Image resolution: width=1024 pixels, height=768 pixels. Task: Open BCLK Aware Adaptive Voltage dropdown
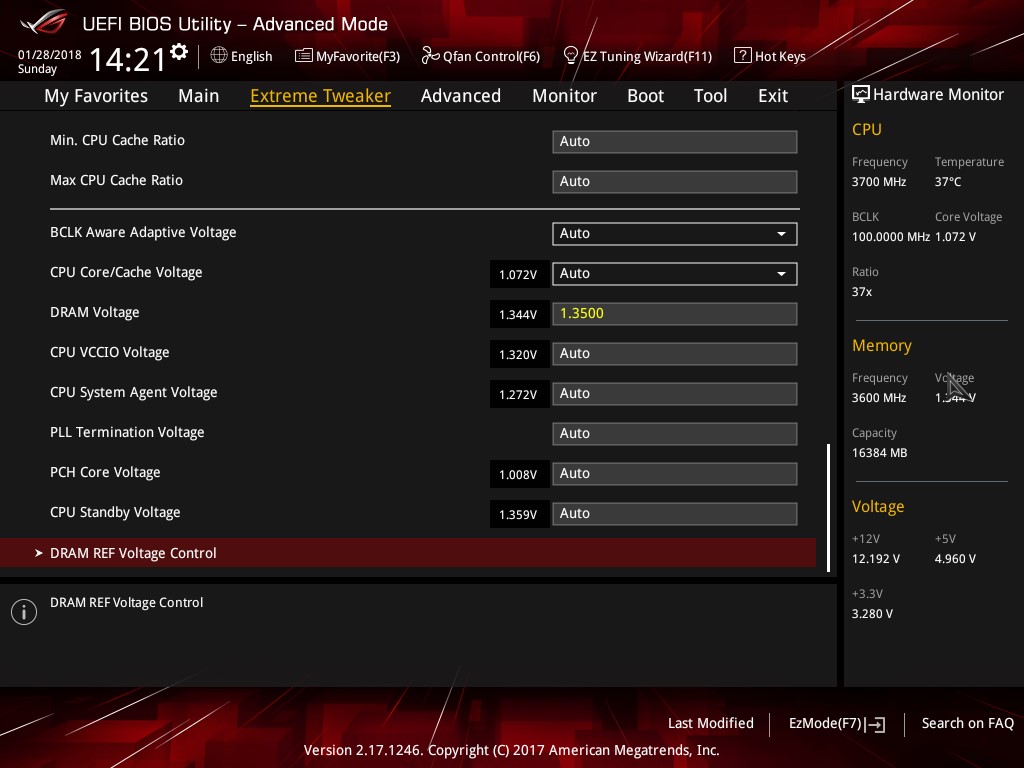click(x=675, y=234)
